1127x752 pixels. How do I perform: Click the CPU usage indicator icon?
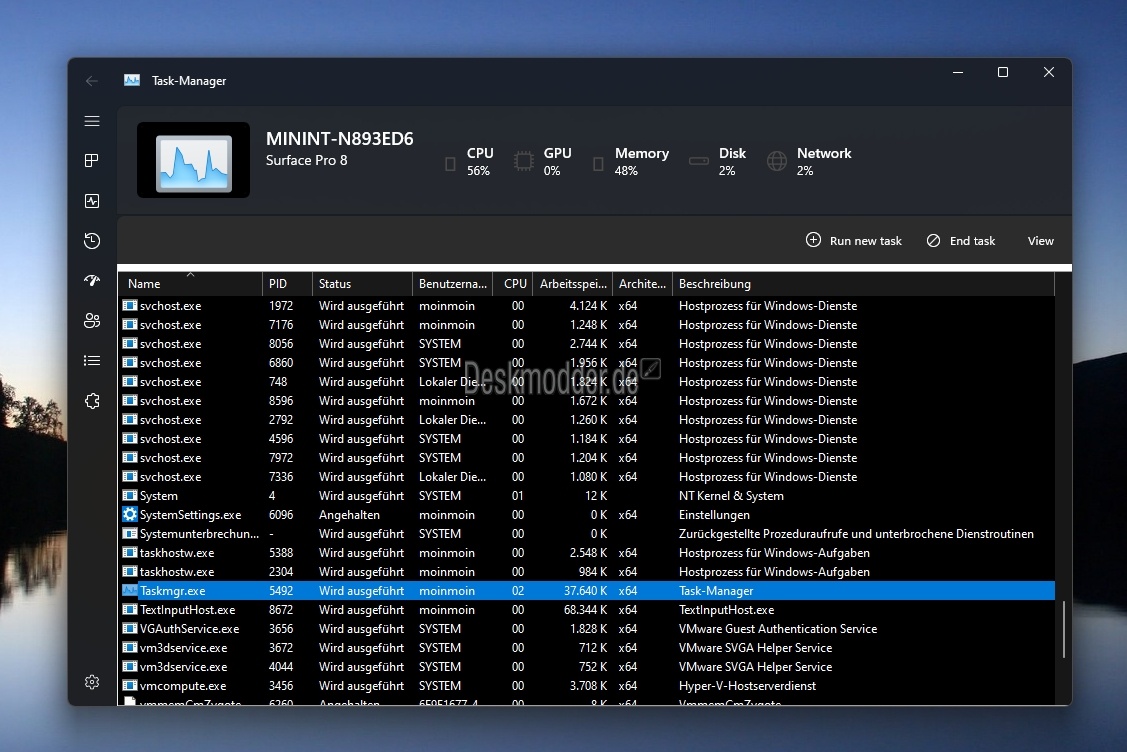450,164
